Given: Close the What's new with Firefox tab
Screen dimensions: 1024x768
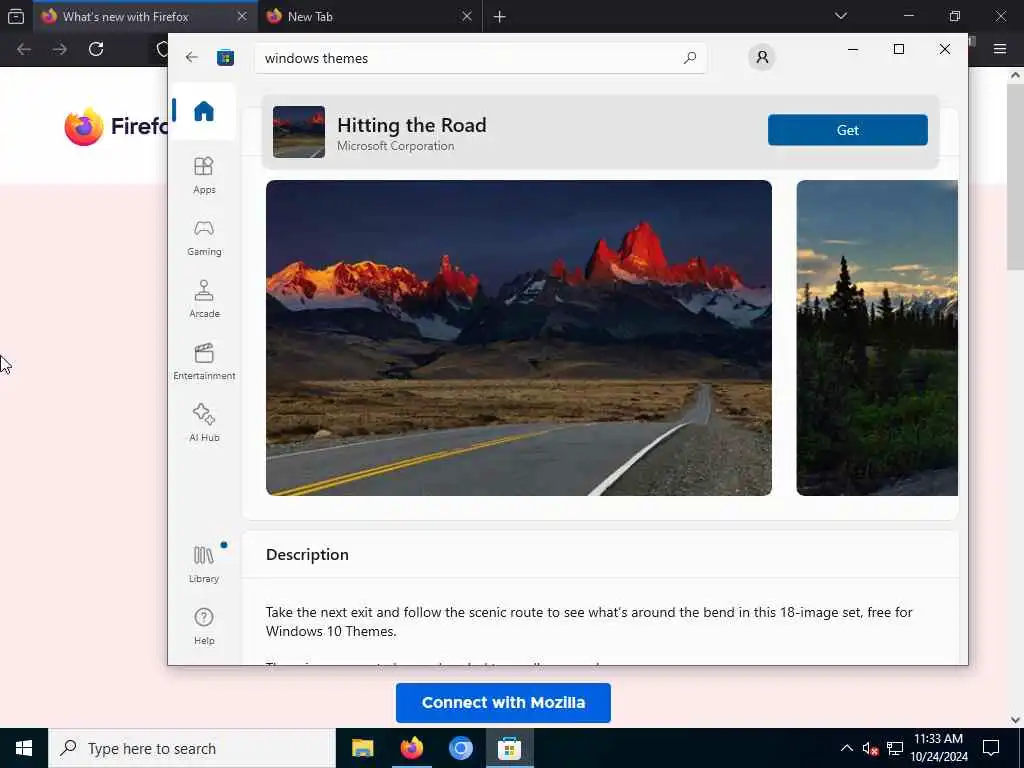Looking at the screenshot, I should (242, 16).
